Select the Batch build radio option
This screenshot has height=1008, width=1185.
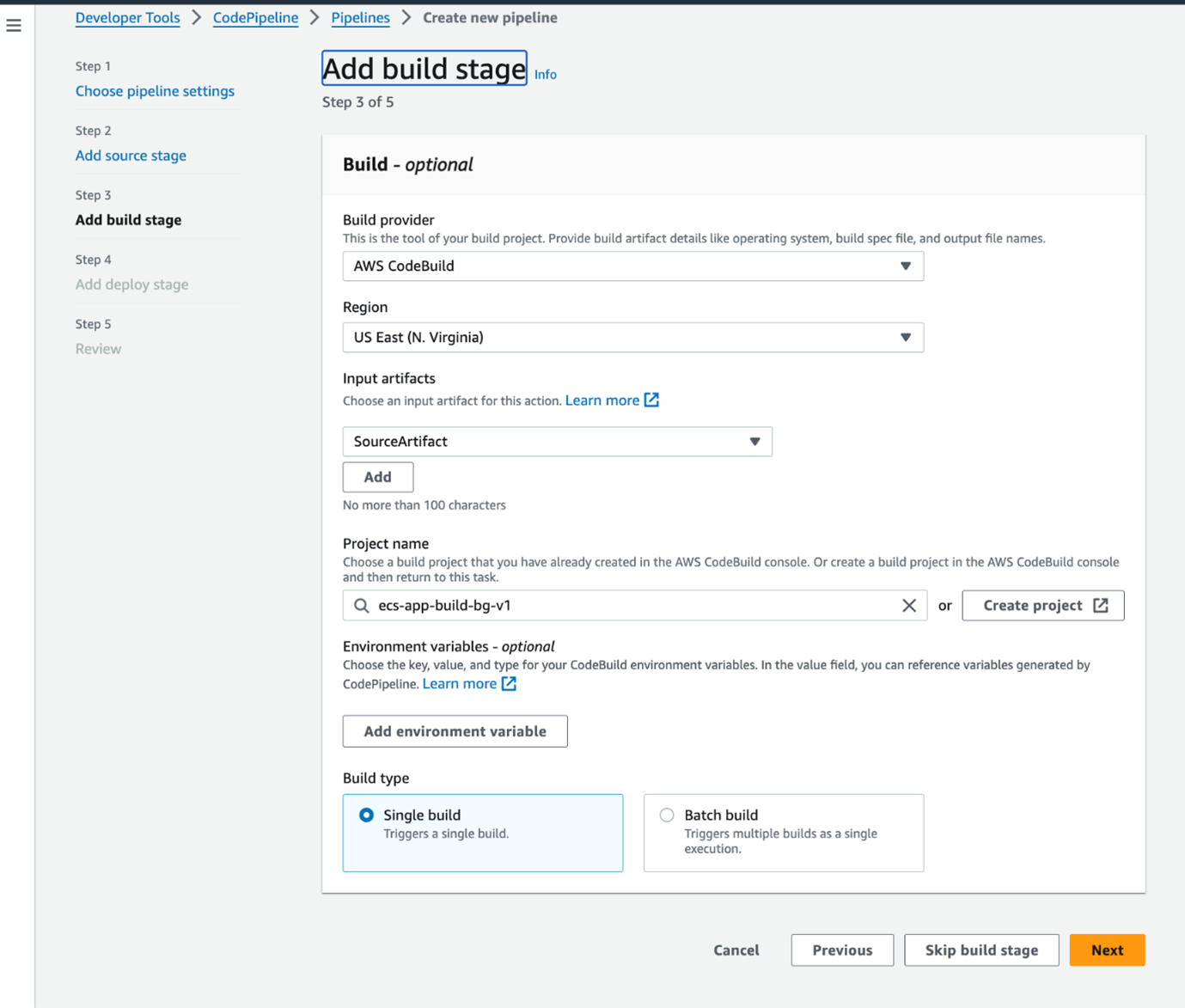point(667,815)
